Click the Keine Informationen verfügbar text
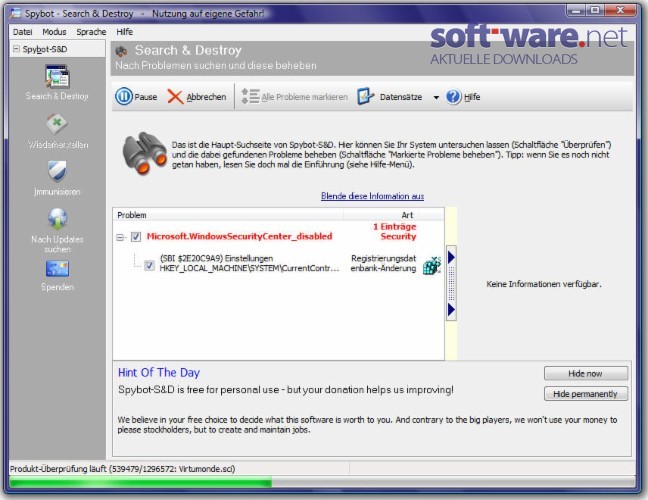The image size is (648, 500). (x=544, y=284)
